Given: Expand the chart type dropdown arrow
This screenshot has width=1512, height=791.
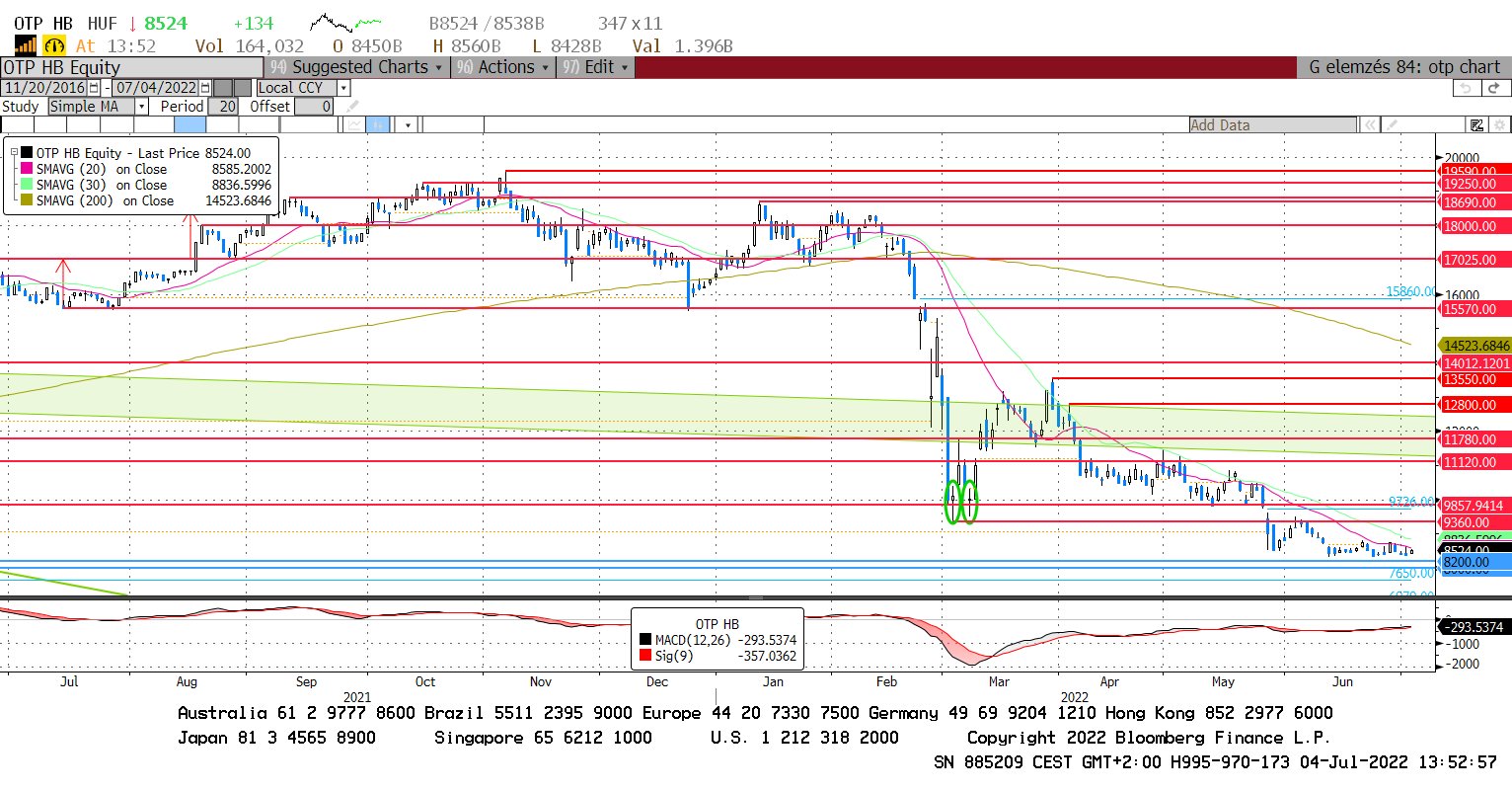Looking at the screenshot, I should click(x=407, y=124).
